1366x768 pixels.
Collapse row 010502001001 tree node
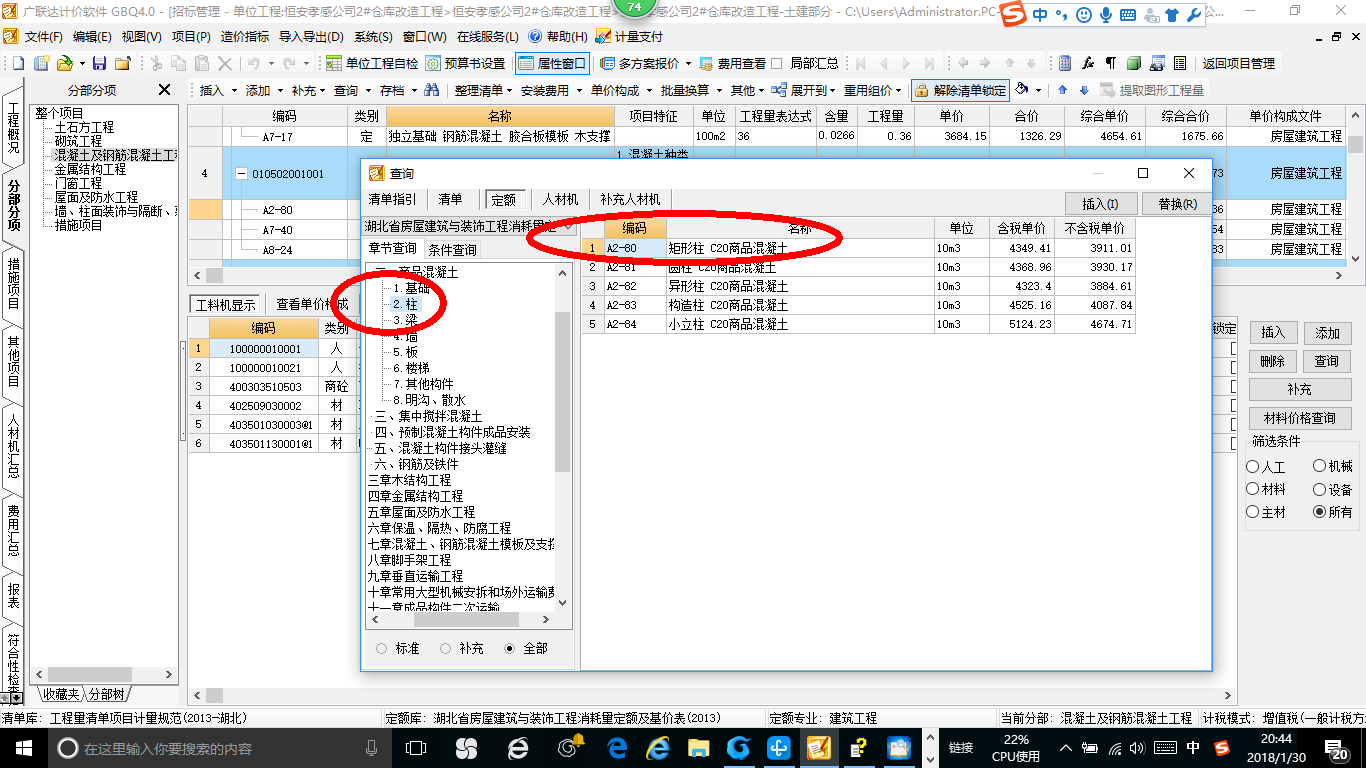pos(240,174)
